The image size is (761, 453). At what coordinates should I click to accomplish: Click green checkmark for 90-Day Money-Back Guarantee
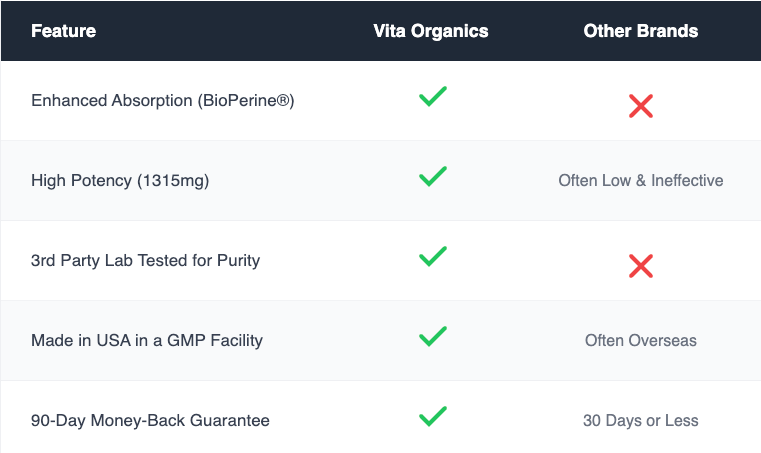pyautogui.click(x=432, y=416)
